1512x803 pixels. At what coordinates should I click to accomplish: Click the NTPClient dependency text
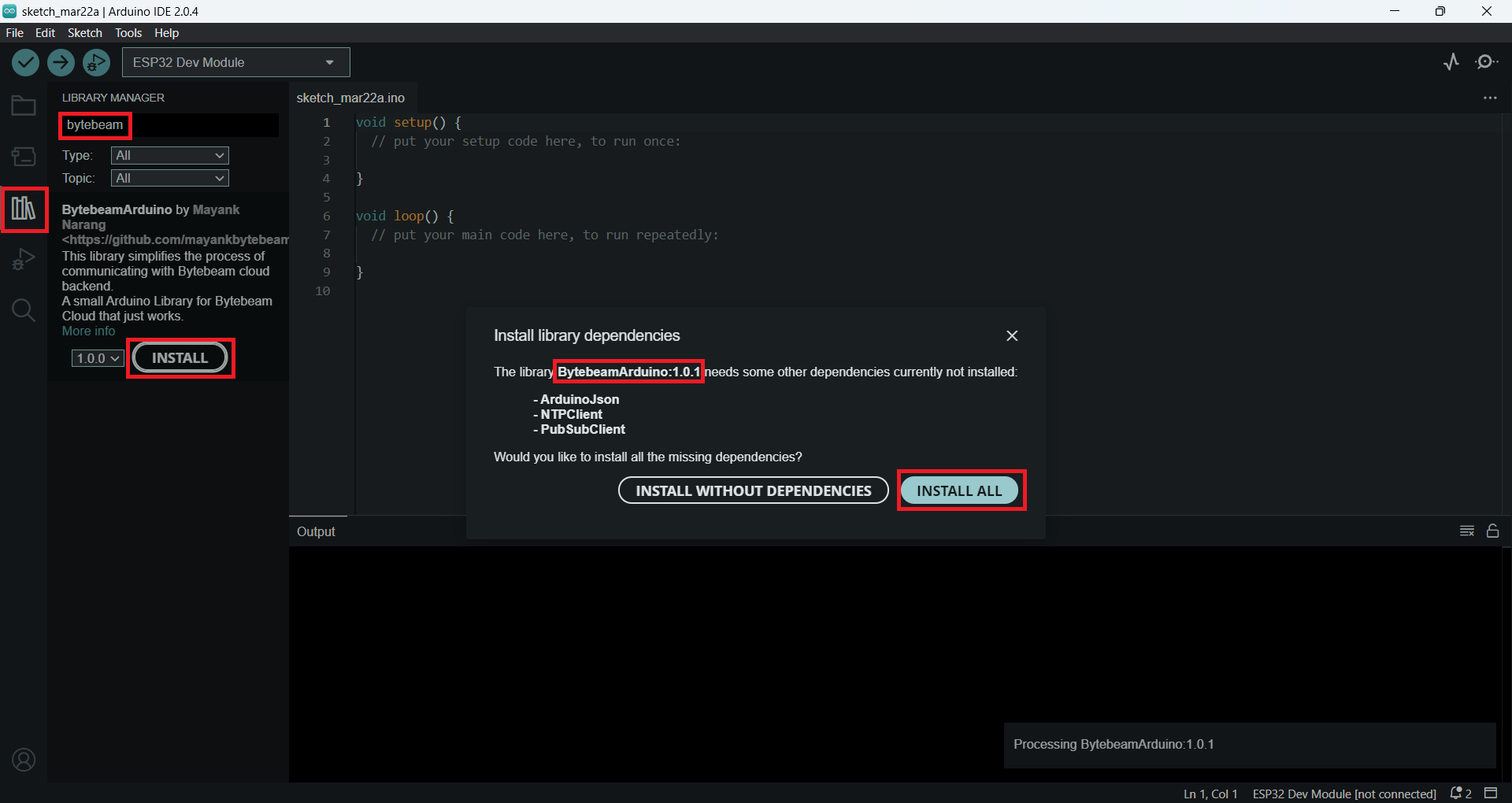[x=572, y=415]
